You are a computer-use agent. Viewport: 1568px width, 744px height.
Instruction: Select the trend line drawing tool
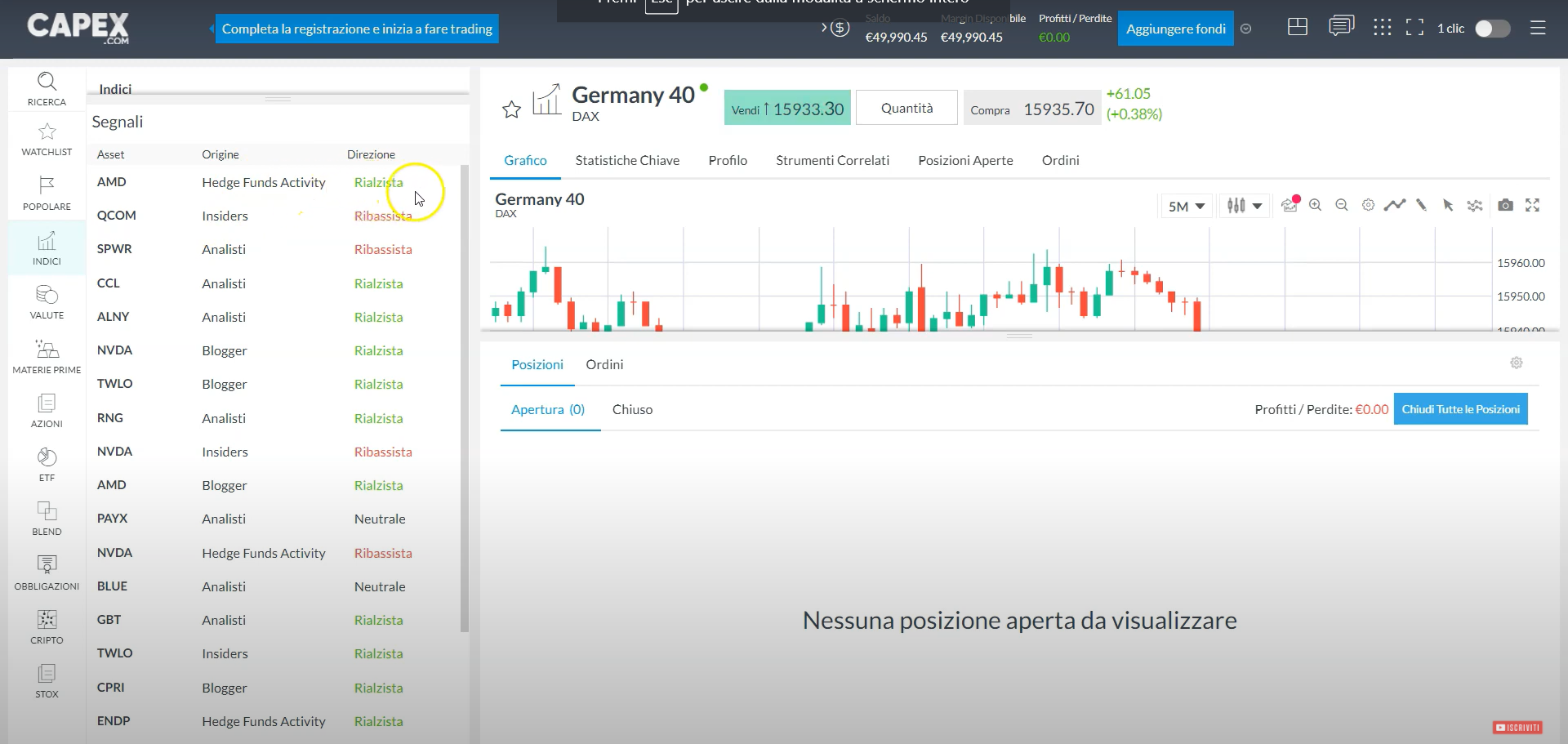point(1394,205)
